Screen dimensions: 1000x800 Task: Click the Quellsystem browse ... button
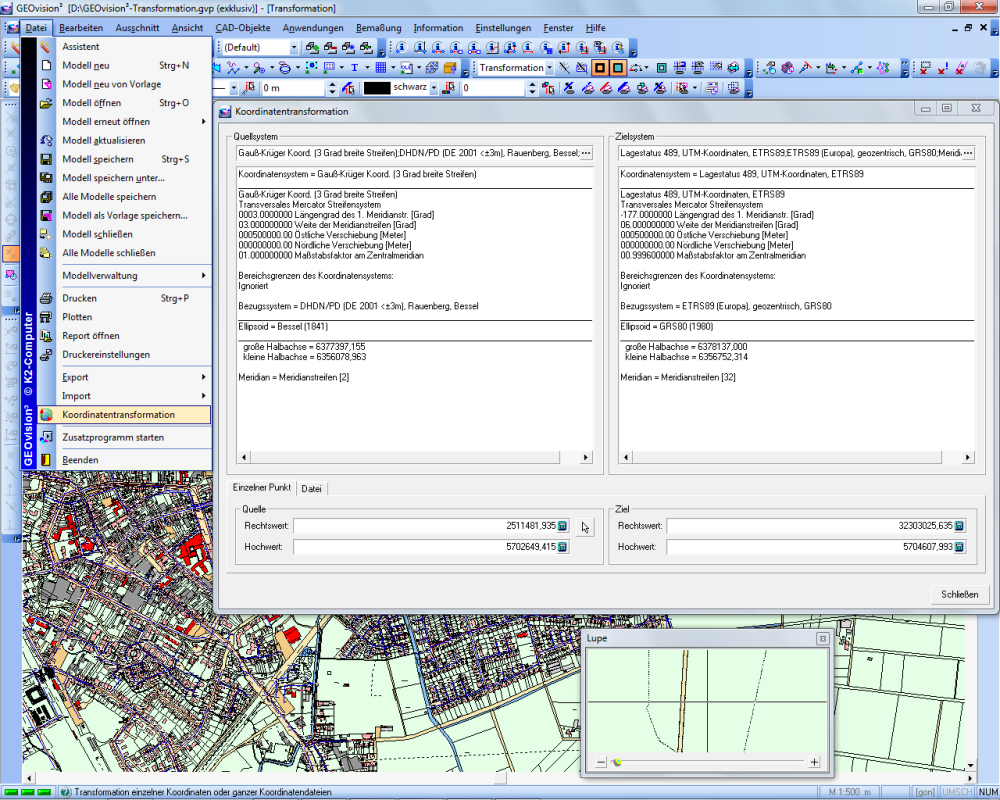pyautogui.click(x=586, y=153)
